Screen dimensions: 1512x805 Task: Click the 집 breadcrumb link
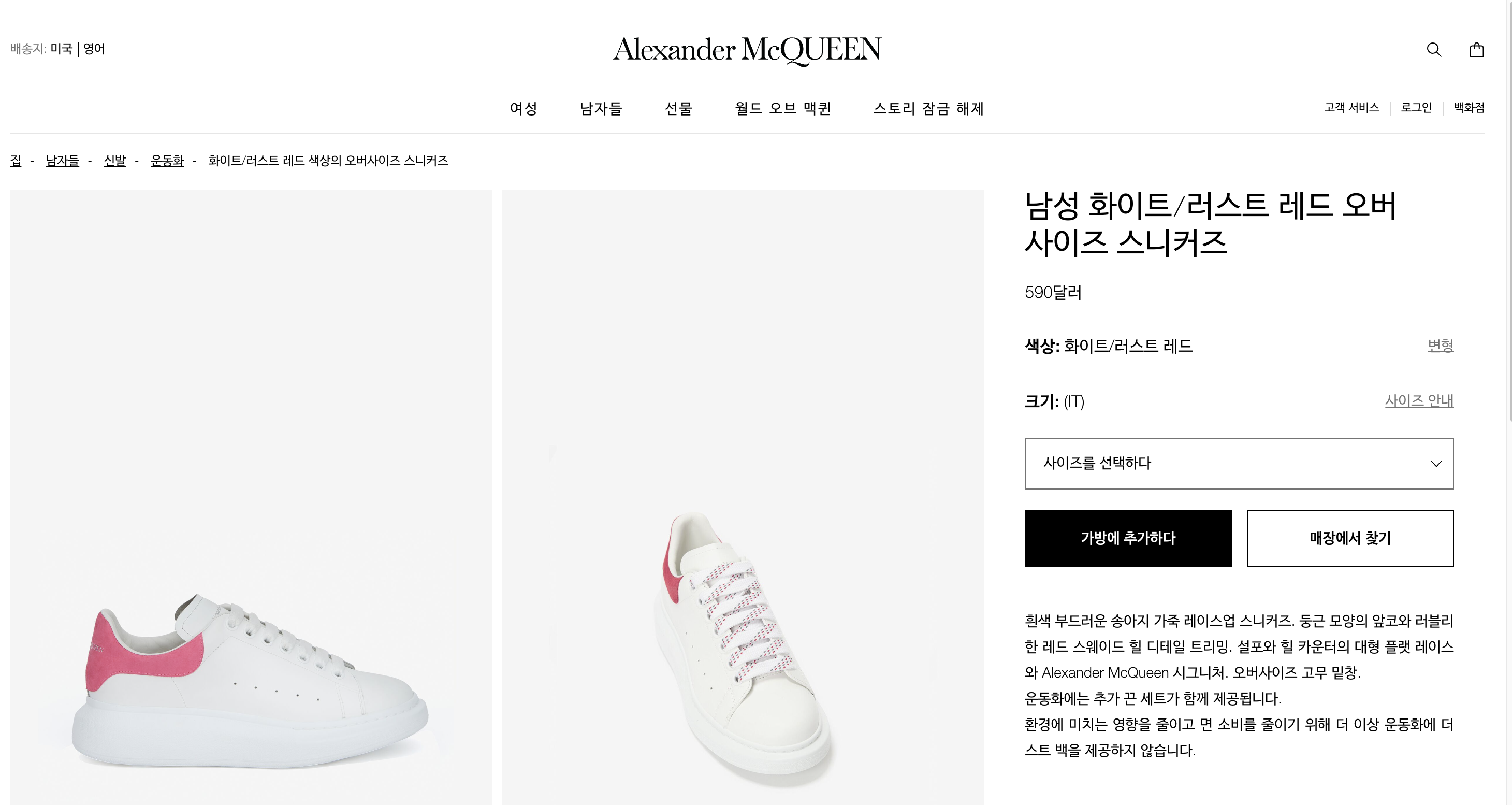coord(16,160)
